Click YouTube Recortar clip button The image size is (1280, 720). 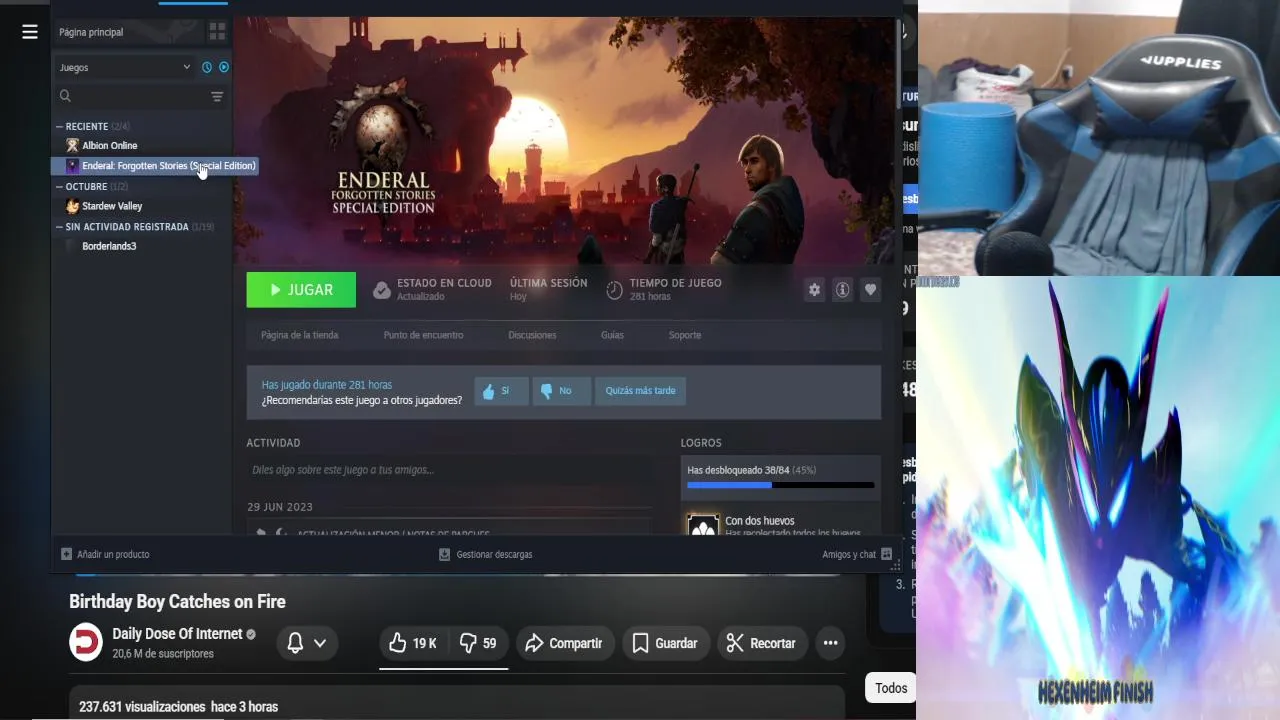(761, 643)
